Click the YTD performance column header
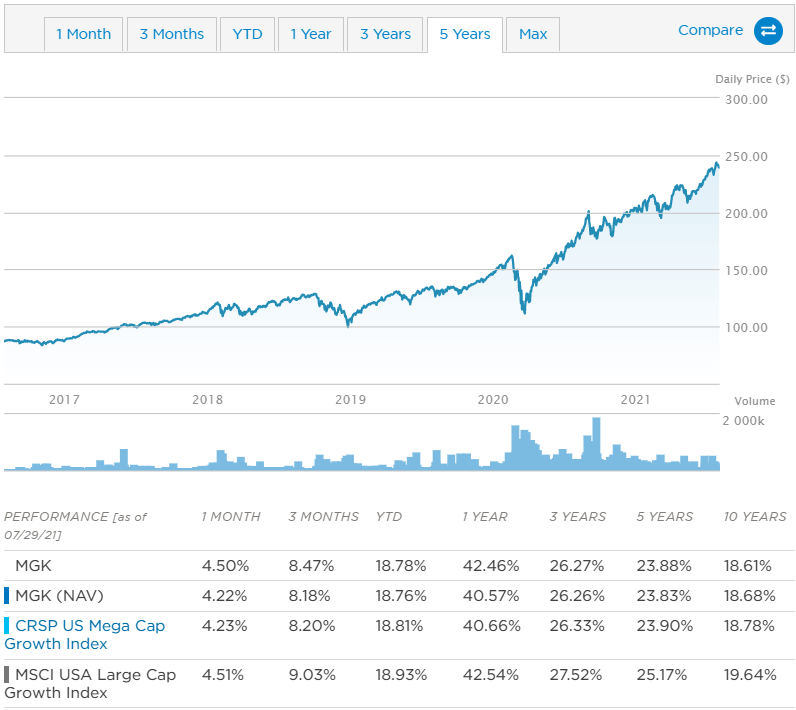 click(389, 517)
